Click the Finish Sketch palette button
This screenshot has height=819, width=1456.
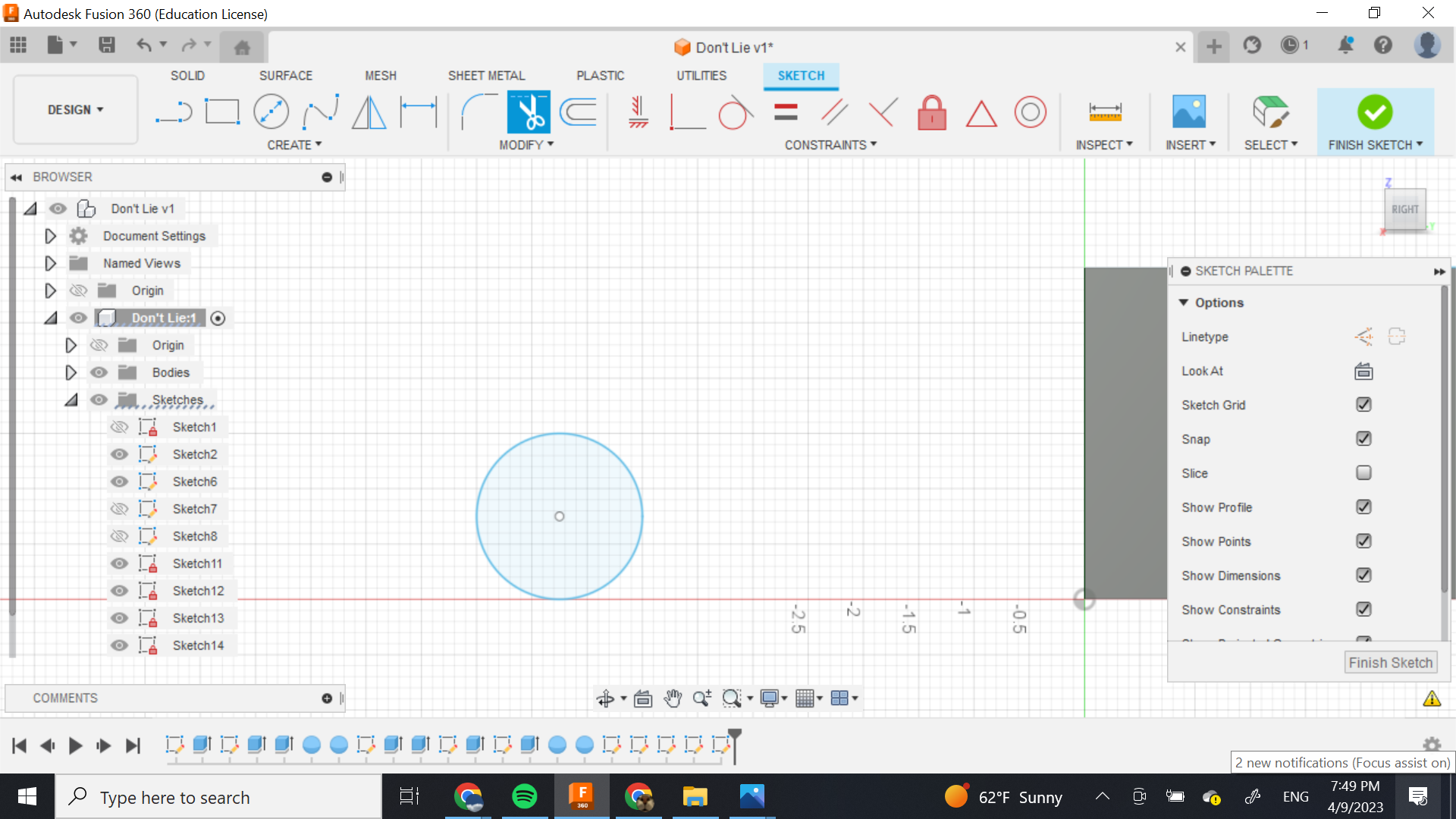click(1390, 663)
